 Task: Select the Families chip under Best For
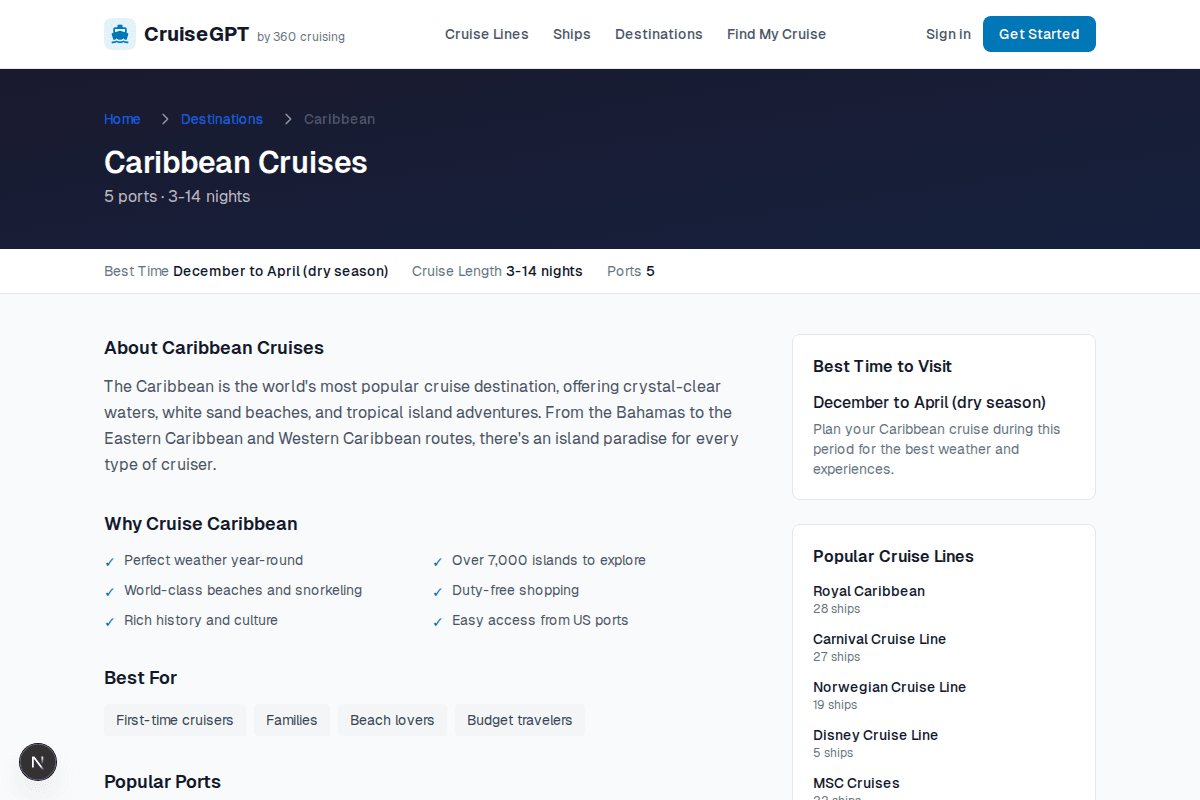click(291, 720)
